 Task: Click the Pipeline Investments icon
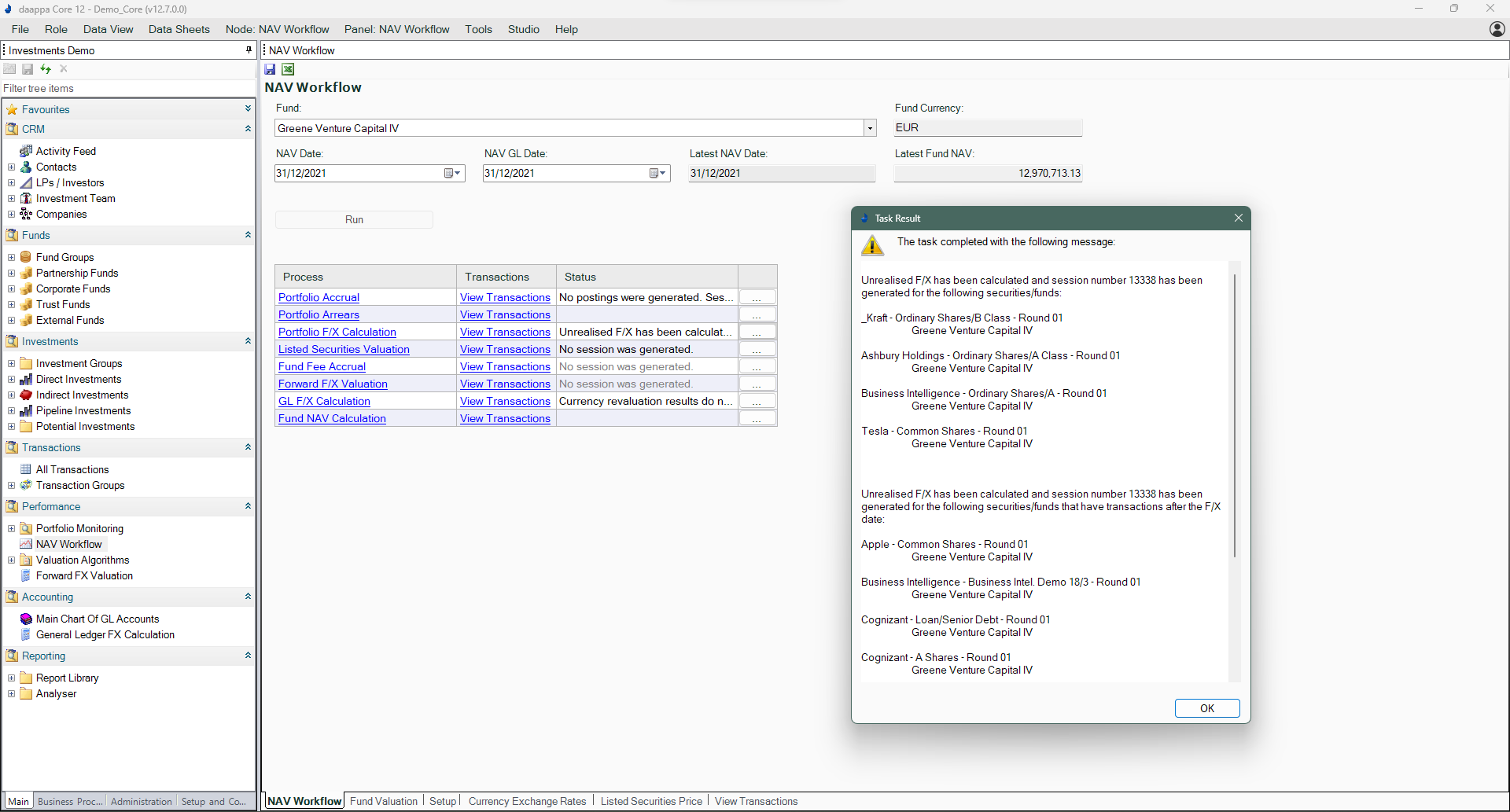coord(26,410)
